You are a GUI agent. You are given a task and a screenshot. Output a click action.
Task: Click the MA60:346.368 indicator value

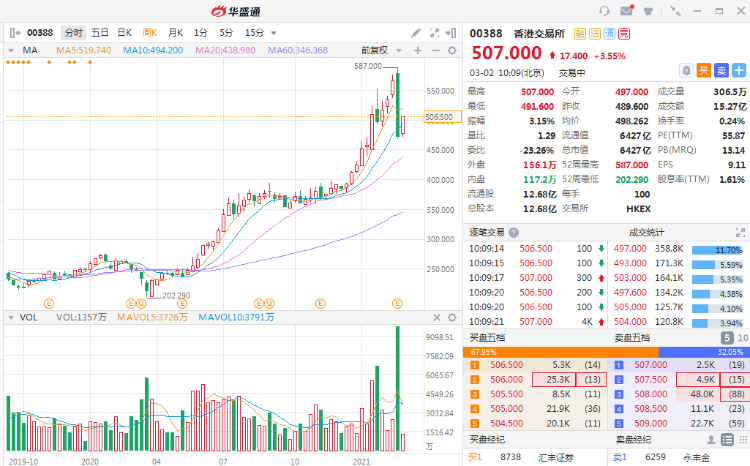pos(298,50)
